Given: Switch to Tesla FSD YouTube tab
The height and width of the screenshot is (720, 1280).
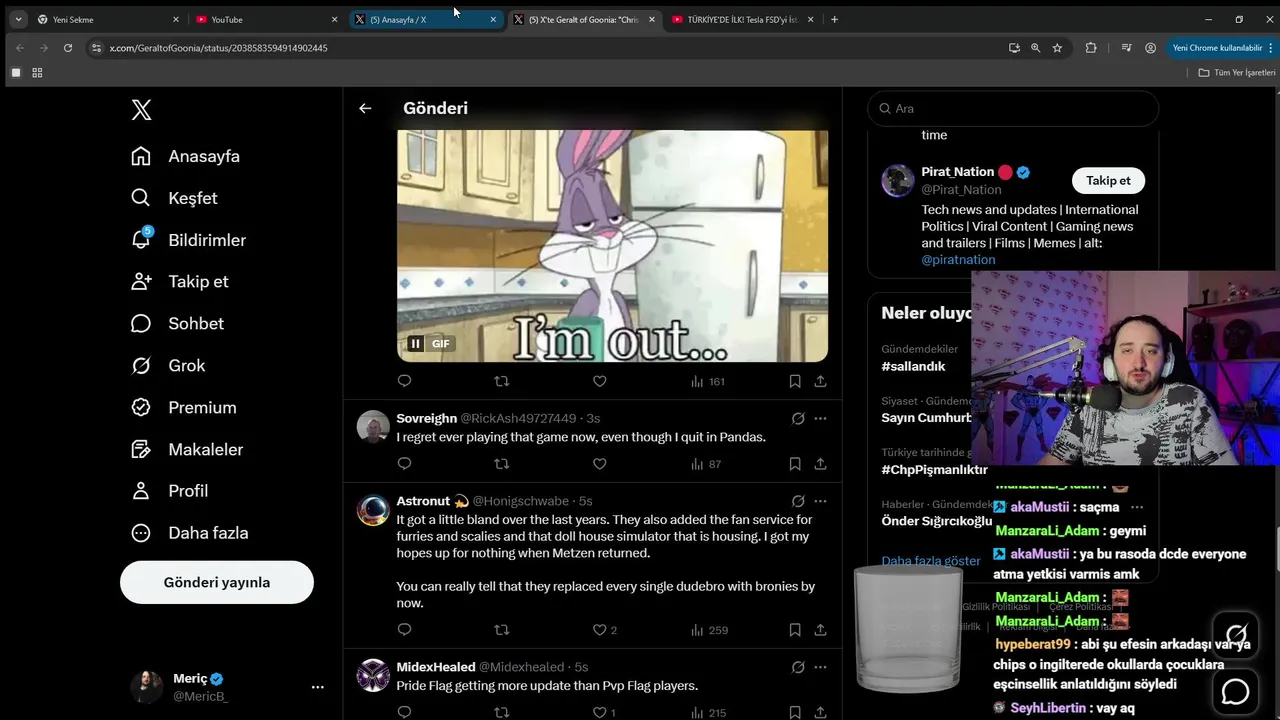Looking at the screenshot, I should pyautogui.click(x=743, y=19).
